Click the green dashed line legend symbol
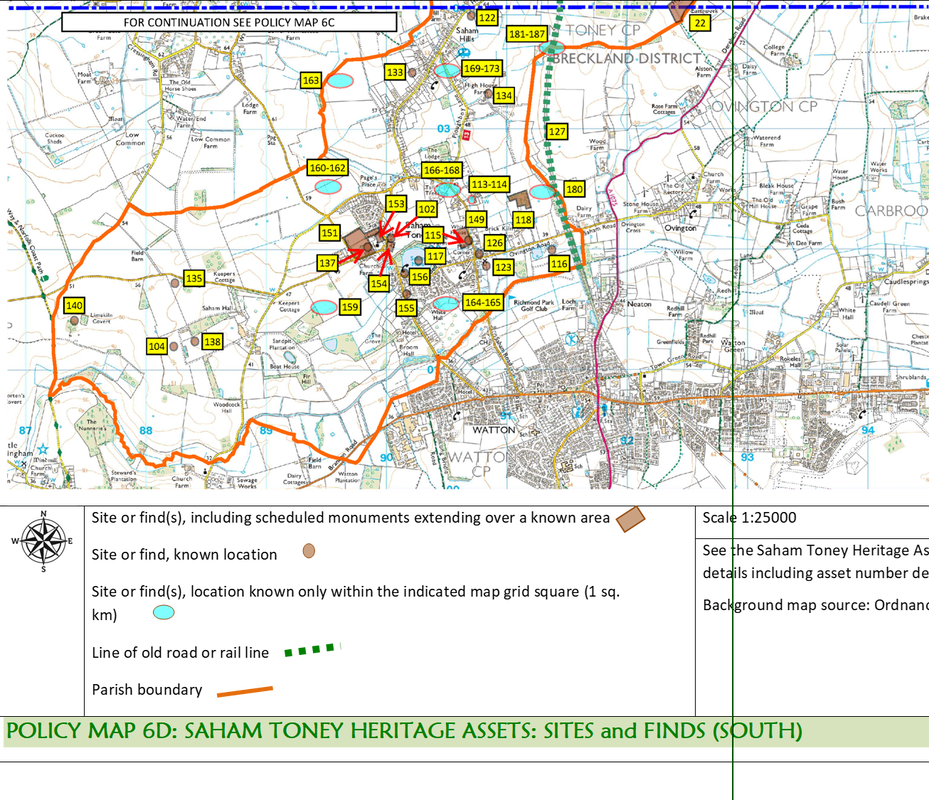929x800 pixels. 313,650
